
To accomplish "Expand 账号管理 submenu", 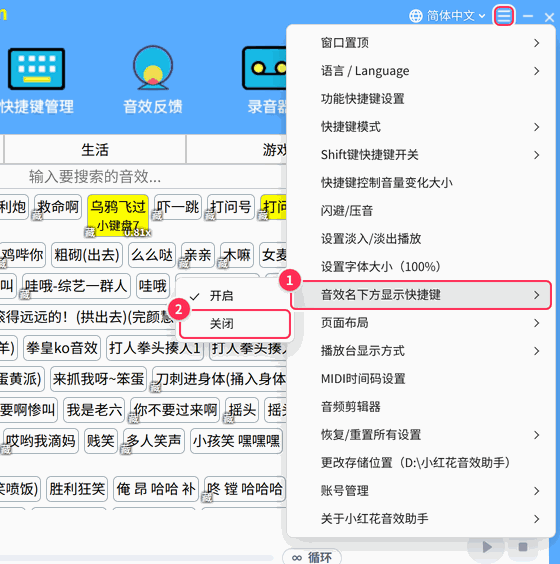I will pos(421,491).
